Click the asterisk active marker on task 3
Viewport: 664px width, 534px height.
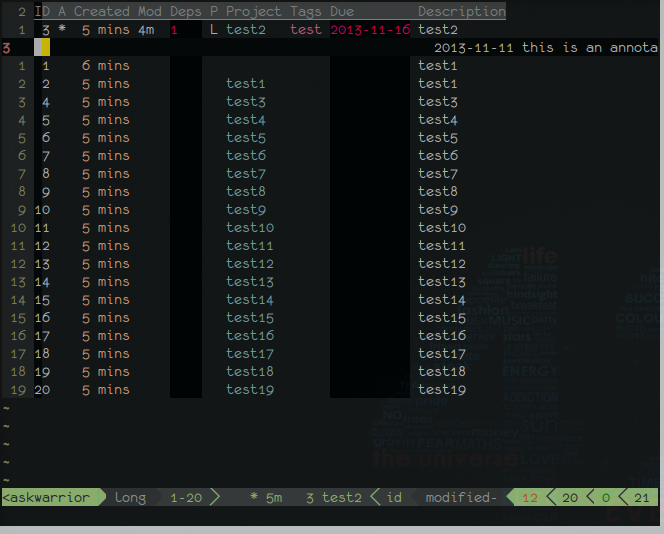pyautogui.click(x=62, y=30)
